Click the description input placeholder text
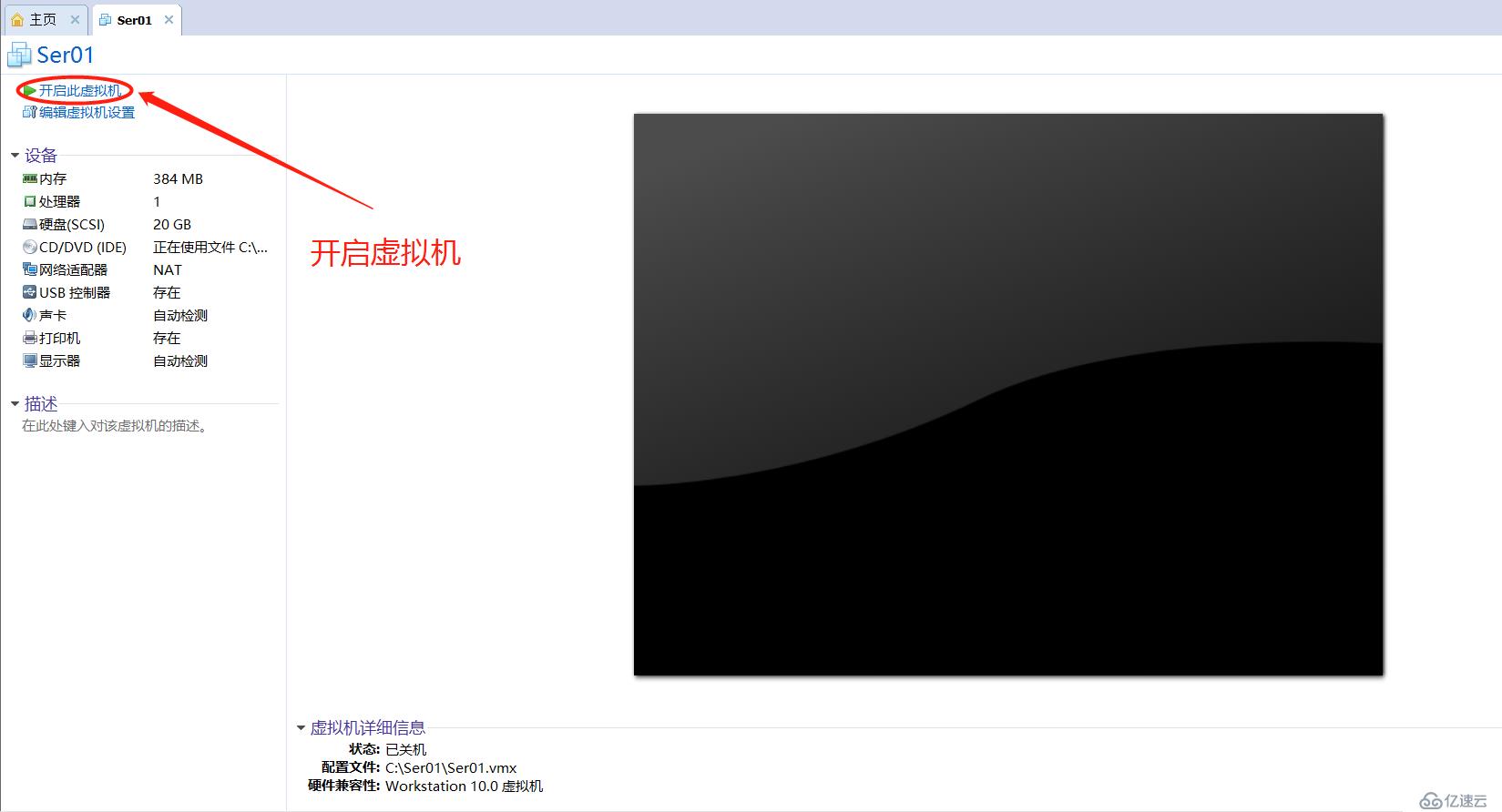 coord(116,426)
